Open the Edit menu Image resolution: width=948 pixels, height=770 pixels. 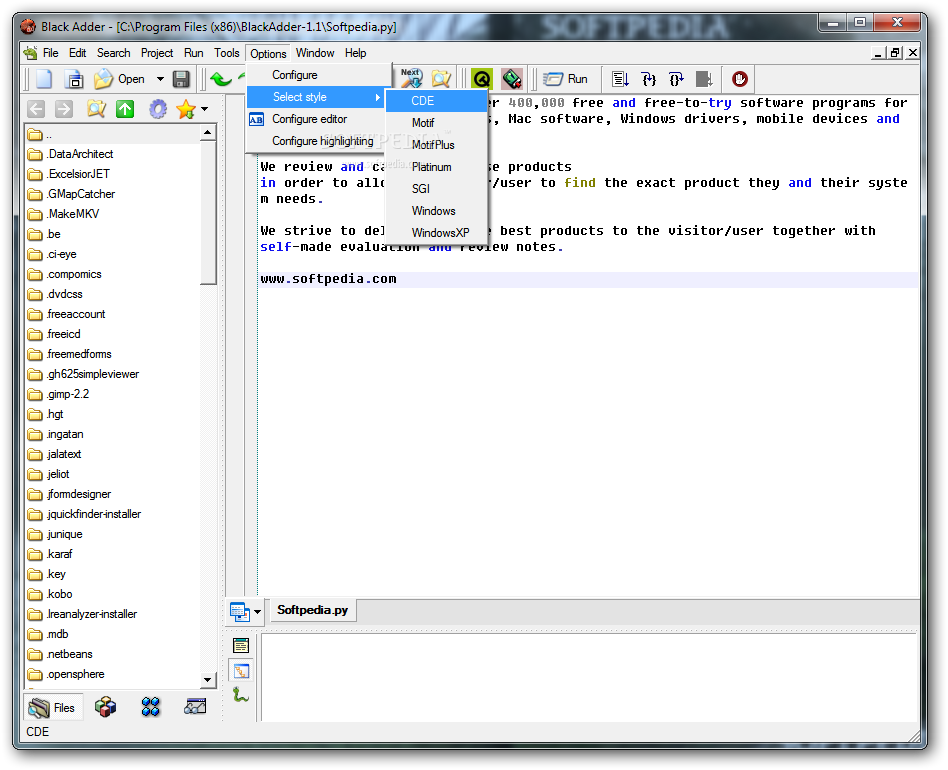click(x=77, y=53)
